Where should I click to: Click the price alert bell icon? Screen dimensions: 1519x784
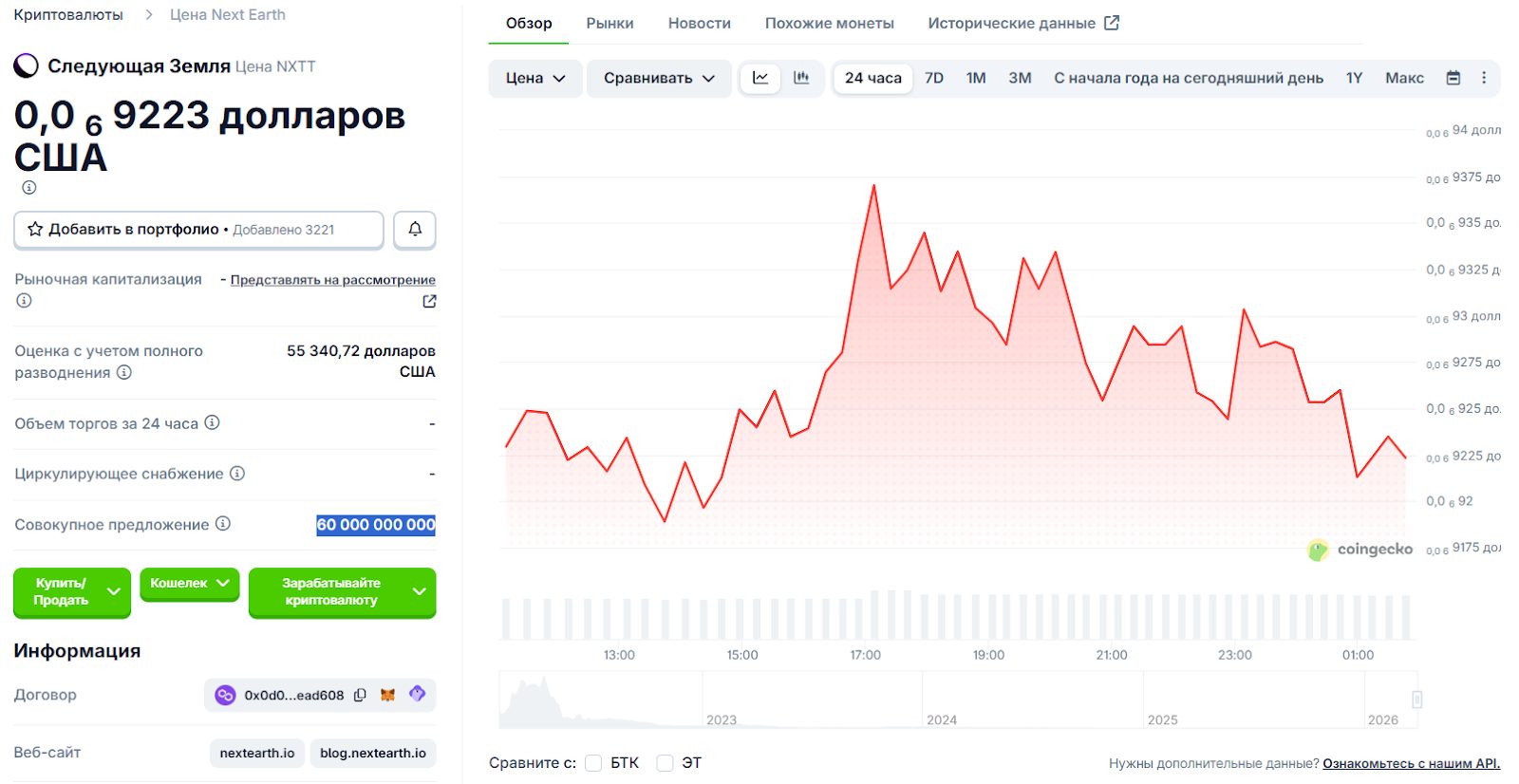click(415, 229)
